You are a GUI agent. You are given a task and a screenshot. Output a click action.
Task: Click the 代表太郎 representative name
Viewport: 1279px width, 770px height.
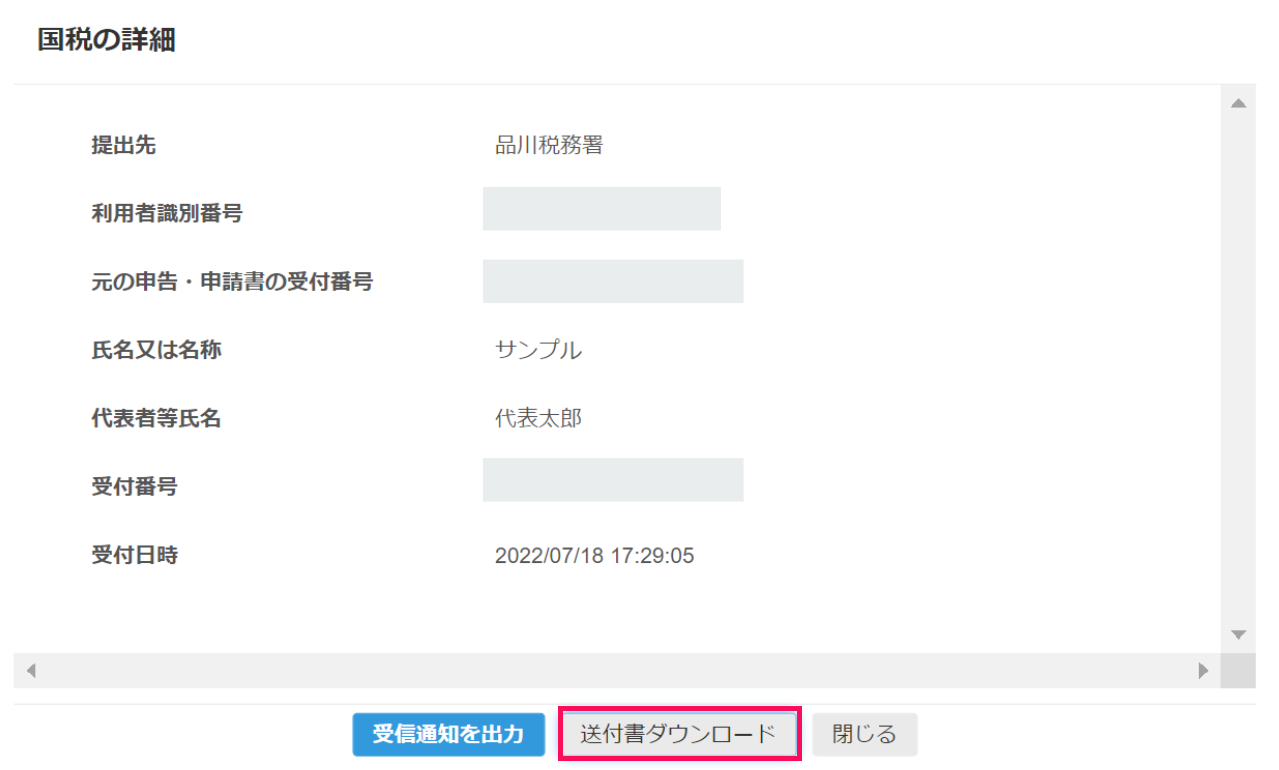click(538, 418)
